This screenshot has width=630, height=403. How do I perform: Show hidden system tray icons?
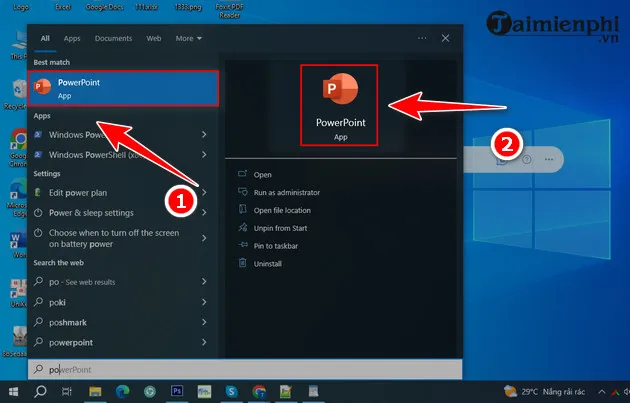click(602, 391)
